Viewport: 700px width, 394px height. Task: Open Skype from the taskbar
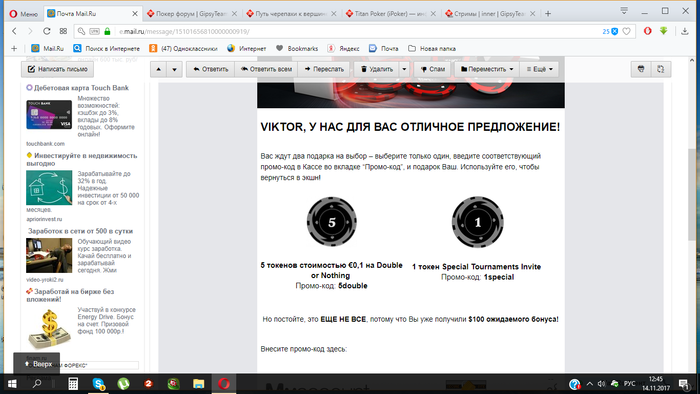(x=98, y=384)
